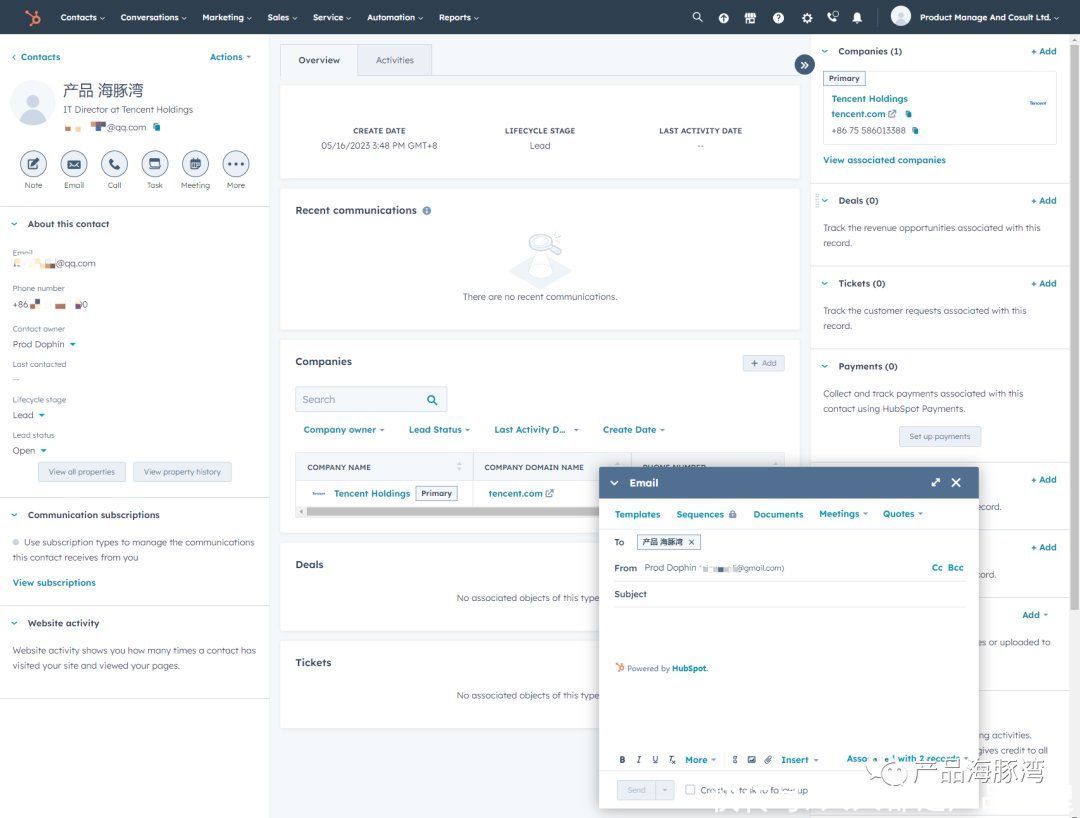Open the Insert dropdown in email editor
Image resolution: width=1080 pixels, height=818 pixels.
800,759
